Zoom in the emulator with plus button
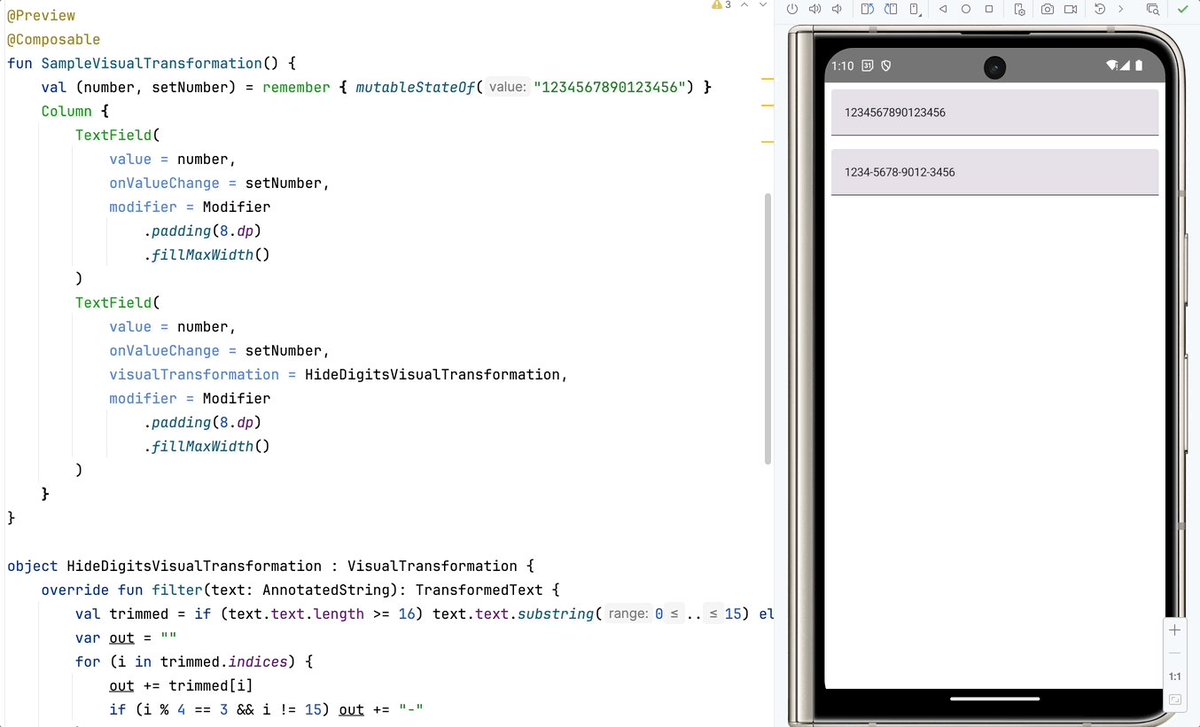This screenshot has height=727, width=1200. click(x=1175, y=630)
